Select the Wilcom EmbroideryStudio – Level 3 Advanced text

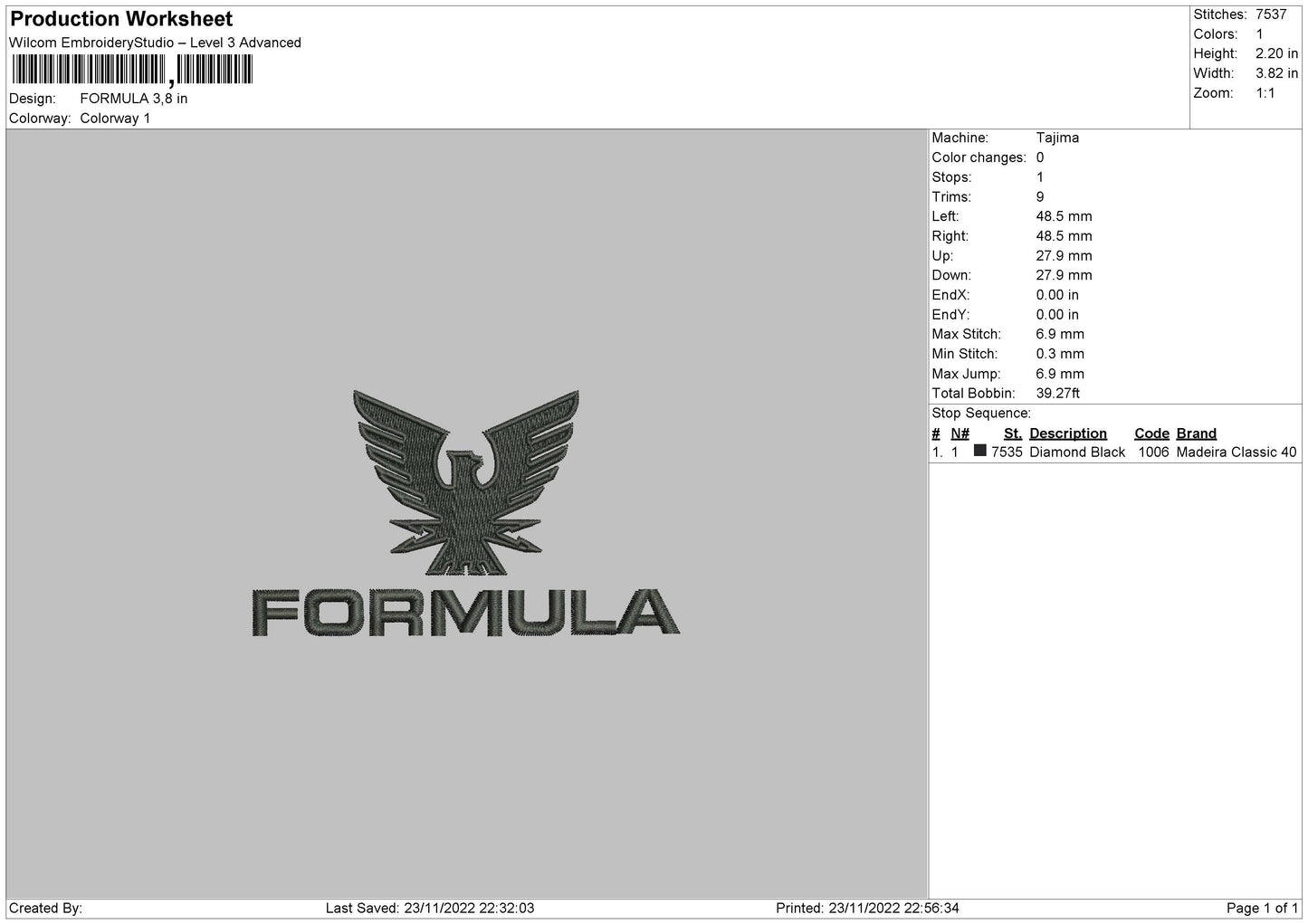pyautogui.click(x=155, y=43)
